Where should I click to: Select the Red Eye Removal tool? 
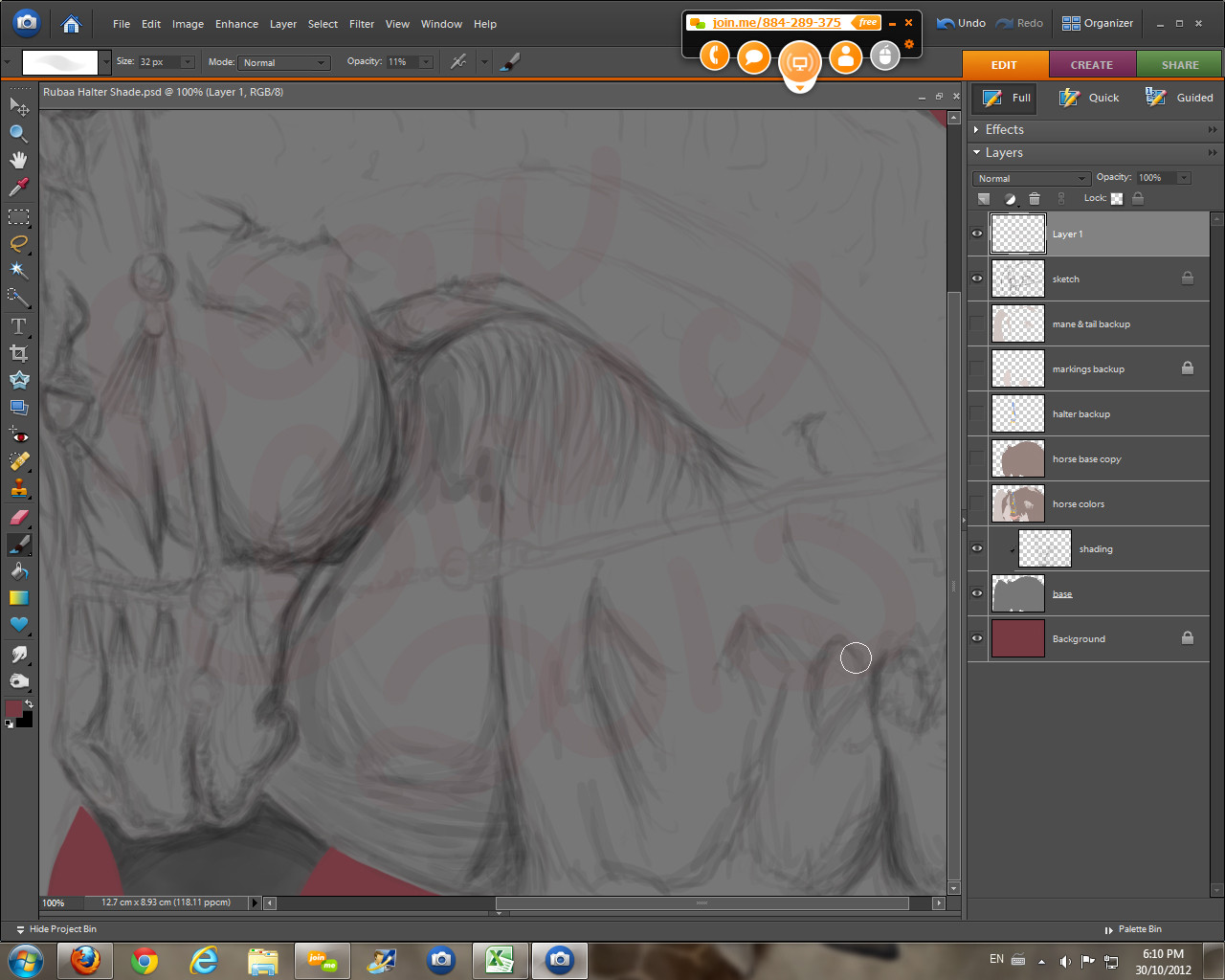pyautogui.click(x=19, y=435)
